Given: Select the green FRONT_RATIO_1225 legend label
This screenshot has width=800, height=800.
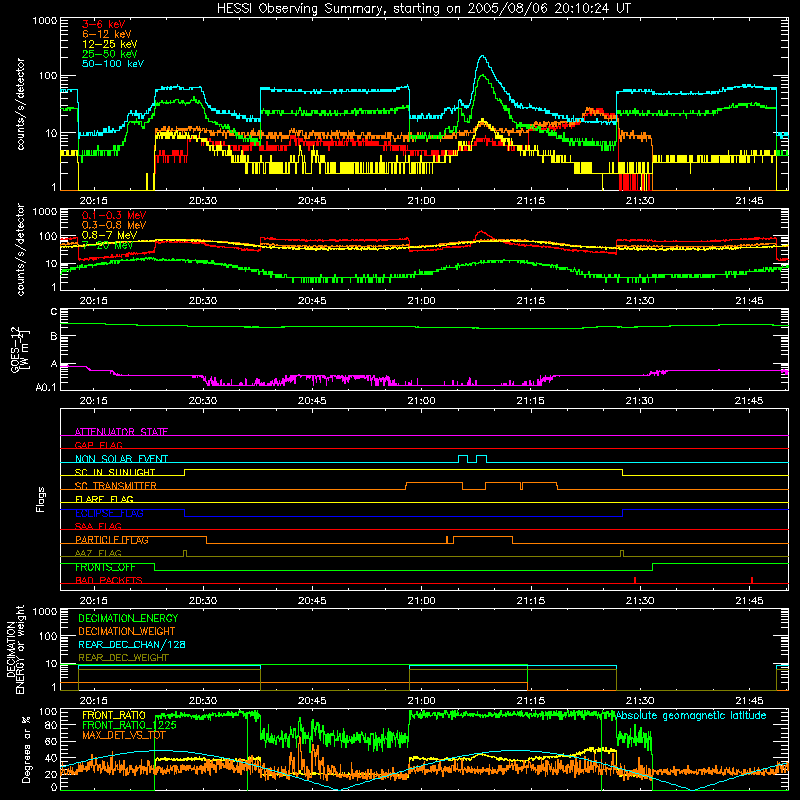Looking at the screenshot, I should coord(130,725).
